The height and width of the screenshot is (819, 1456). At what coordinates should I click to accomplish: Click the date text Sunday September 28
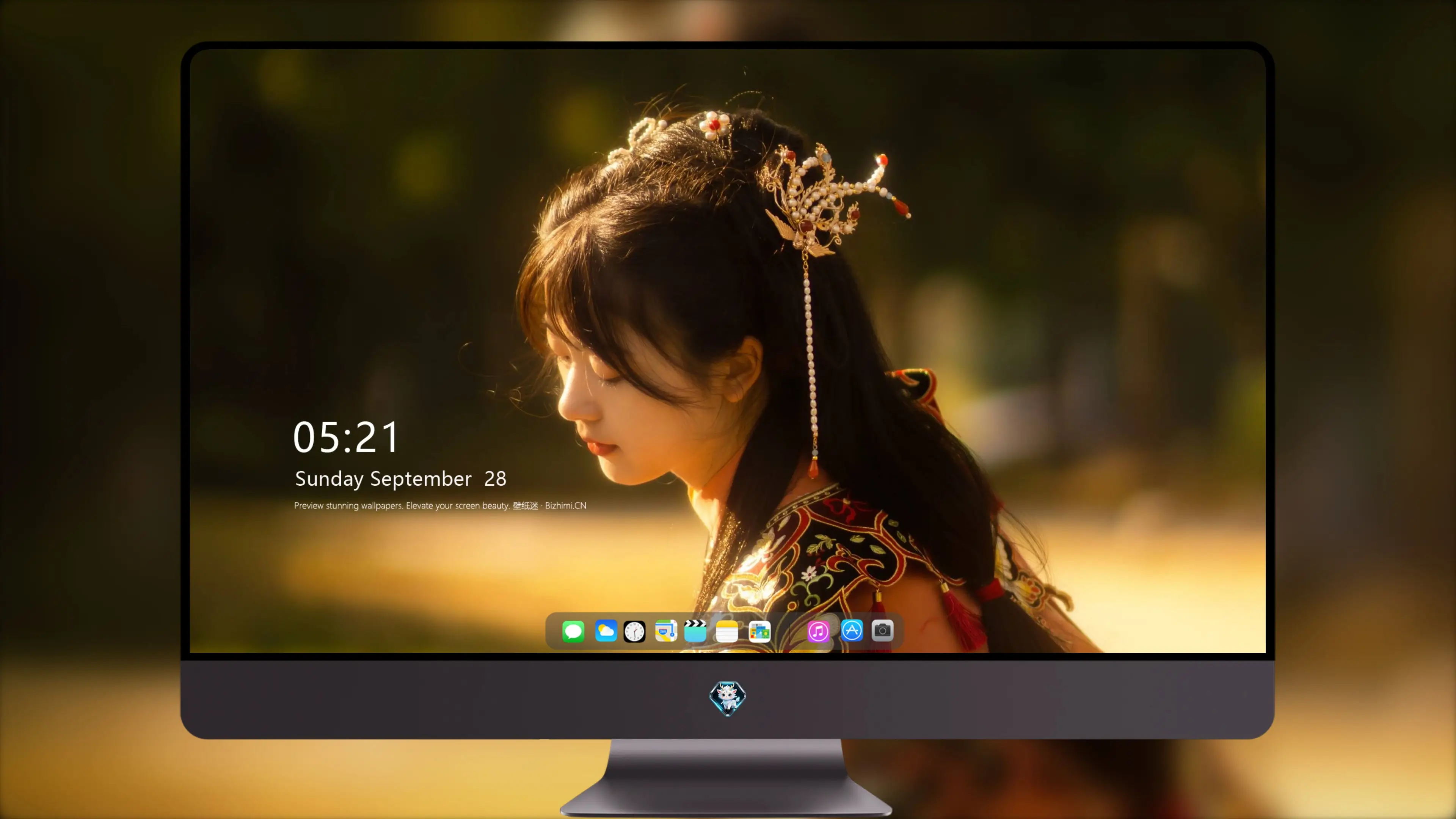click(401, 479)
